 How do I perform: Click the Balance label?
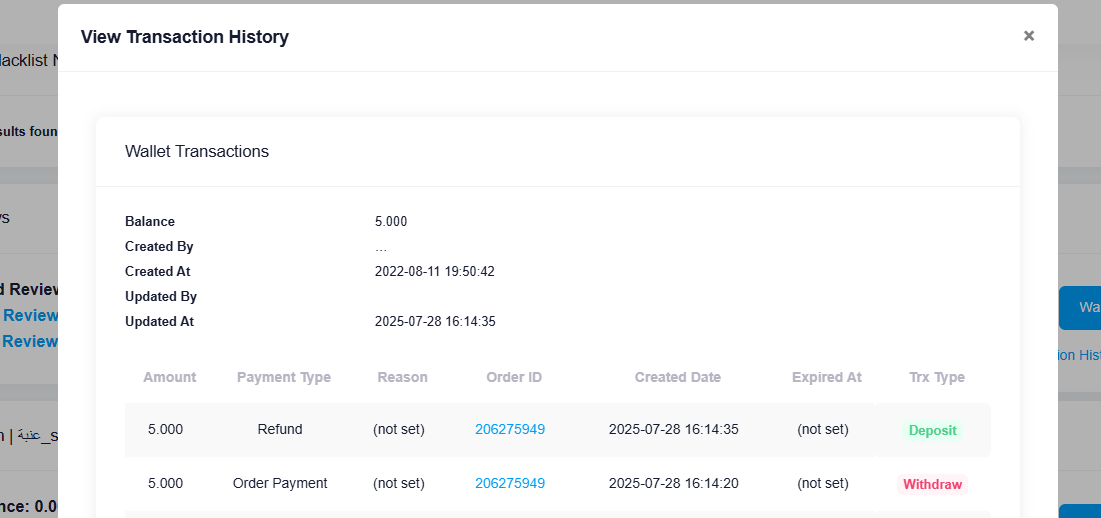tap(150, 221)
